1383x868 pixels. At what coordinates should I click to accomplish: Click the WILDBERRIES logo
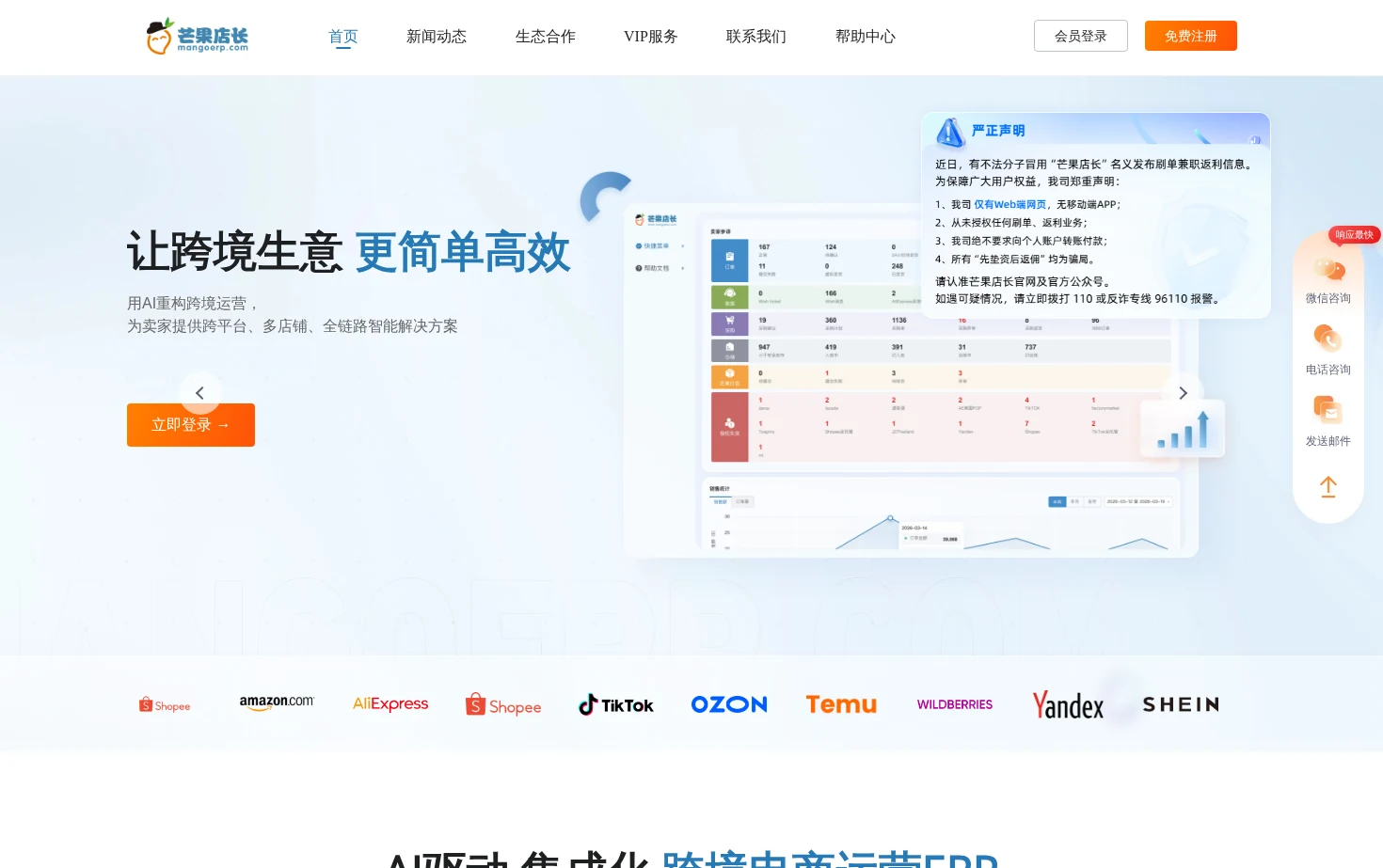pyautogui.click(x=955, y=704)
